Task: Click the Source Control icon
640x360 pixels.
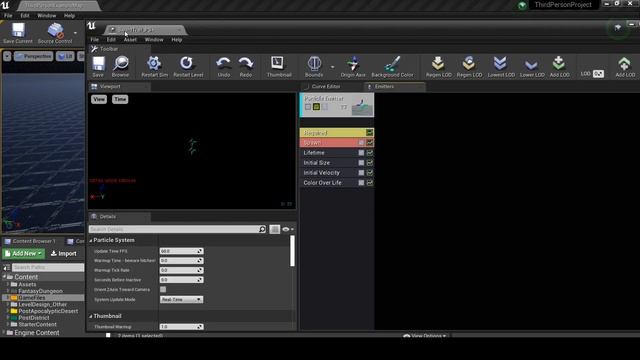Action: click(55, 31)
